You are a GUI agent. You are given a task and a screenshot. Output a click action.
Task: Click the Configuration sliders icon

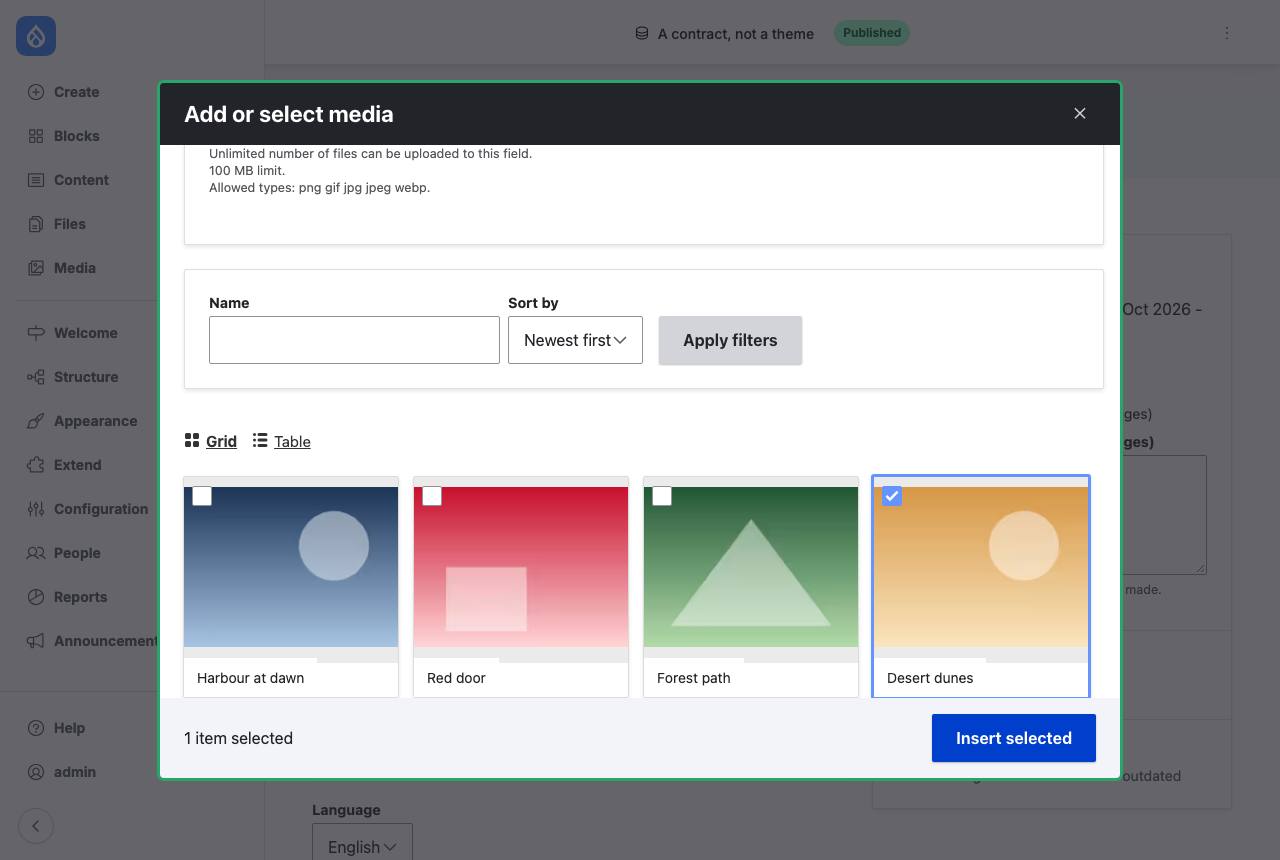coord(36,509)
